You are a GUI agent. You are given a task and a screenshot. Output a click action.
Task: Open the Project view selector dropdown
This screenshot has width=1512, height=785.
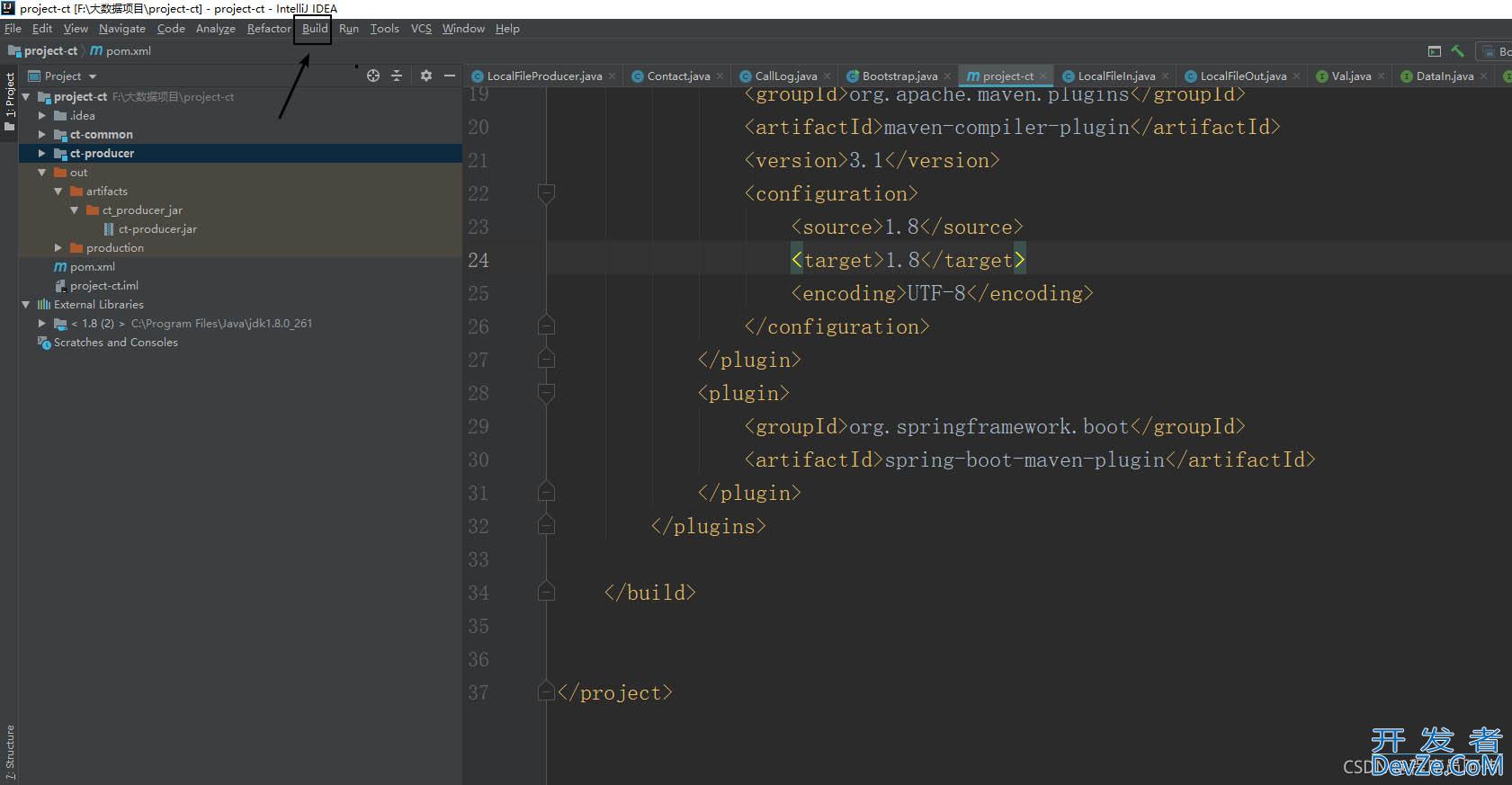click(63, 76)
